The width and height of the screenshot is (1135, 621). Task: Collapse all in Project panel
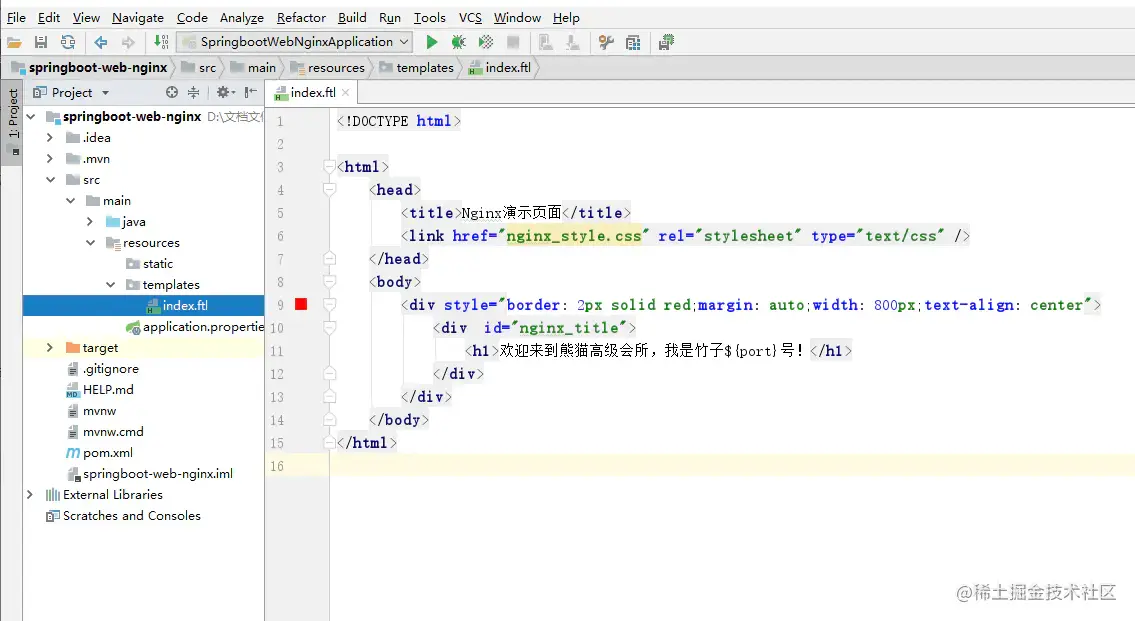point(193,92)
